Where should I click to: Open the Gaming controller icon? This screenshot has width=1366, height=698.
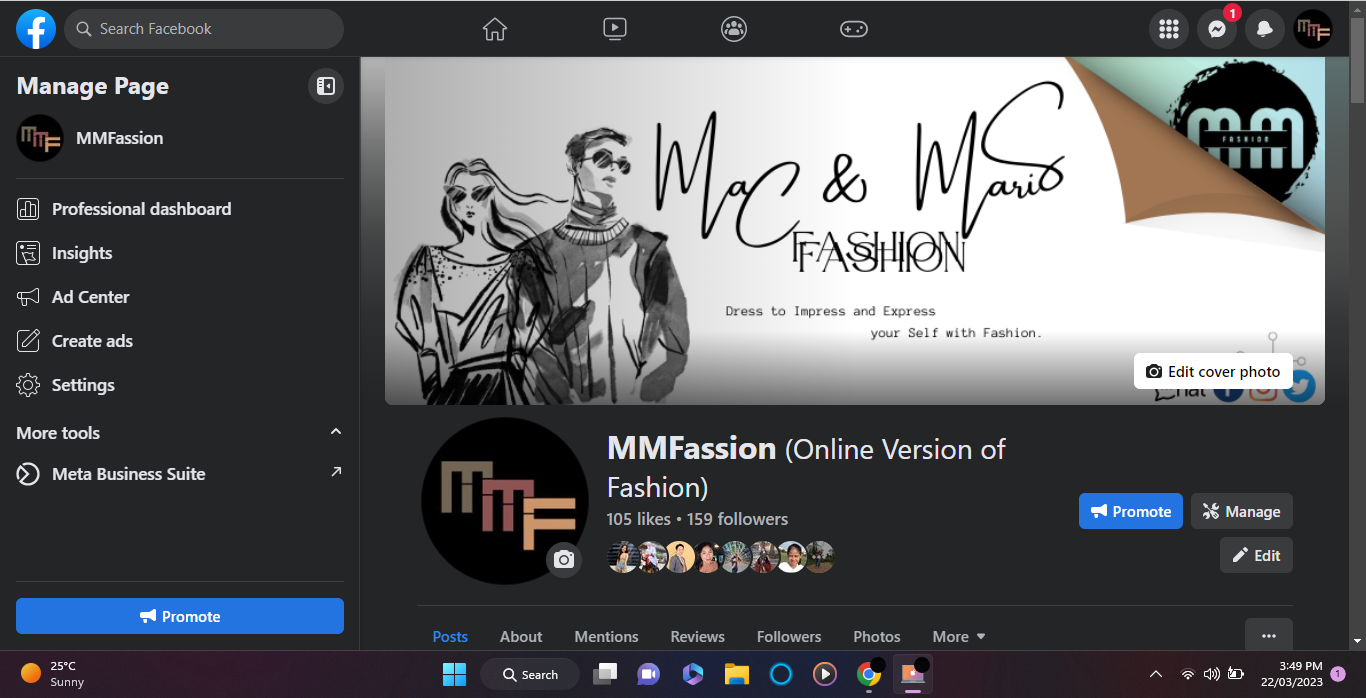tap(853, 29)
